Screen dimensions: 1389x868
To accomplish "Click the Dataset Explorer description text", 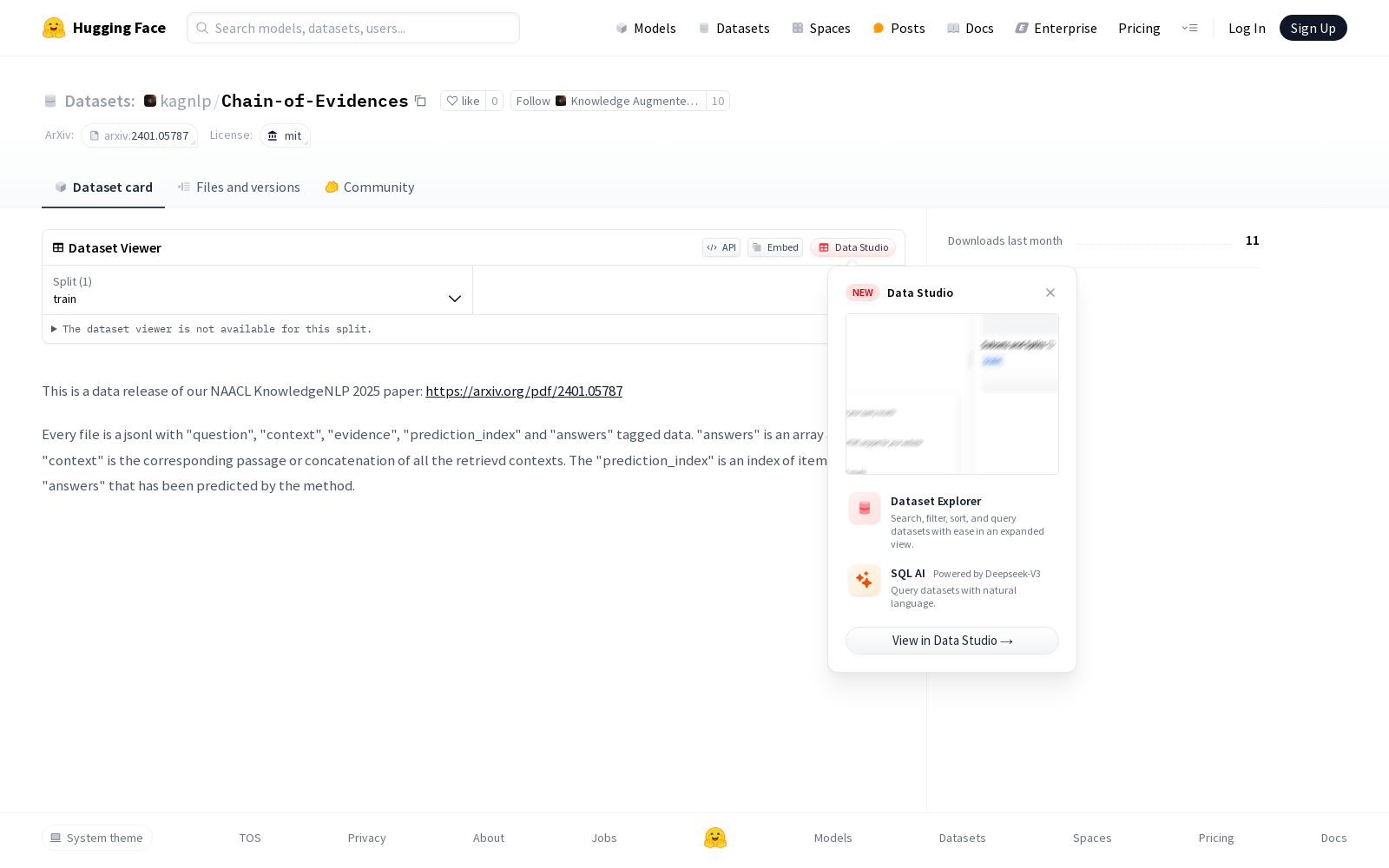I will pos(967,531).
